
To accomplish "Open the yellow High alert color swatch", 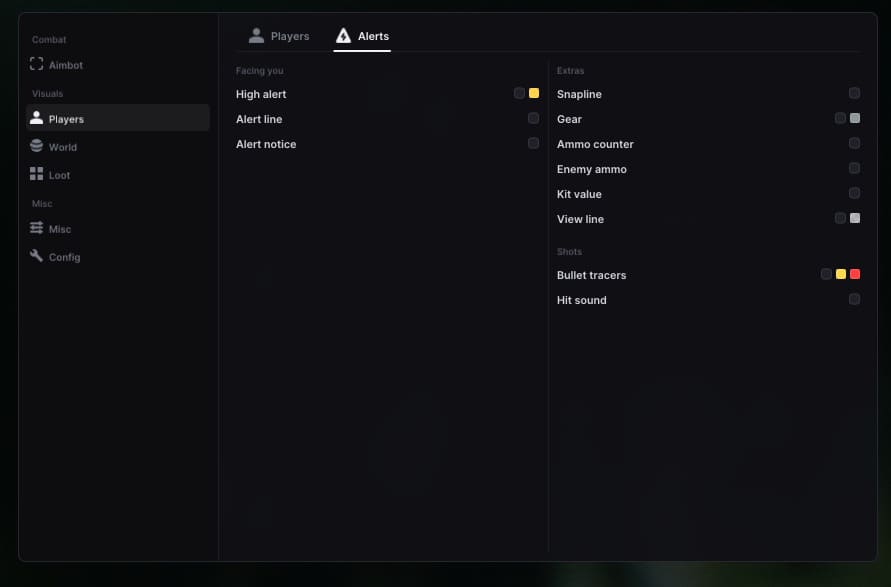I will click(x=534, y=93).
